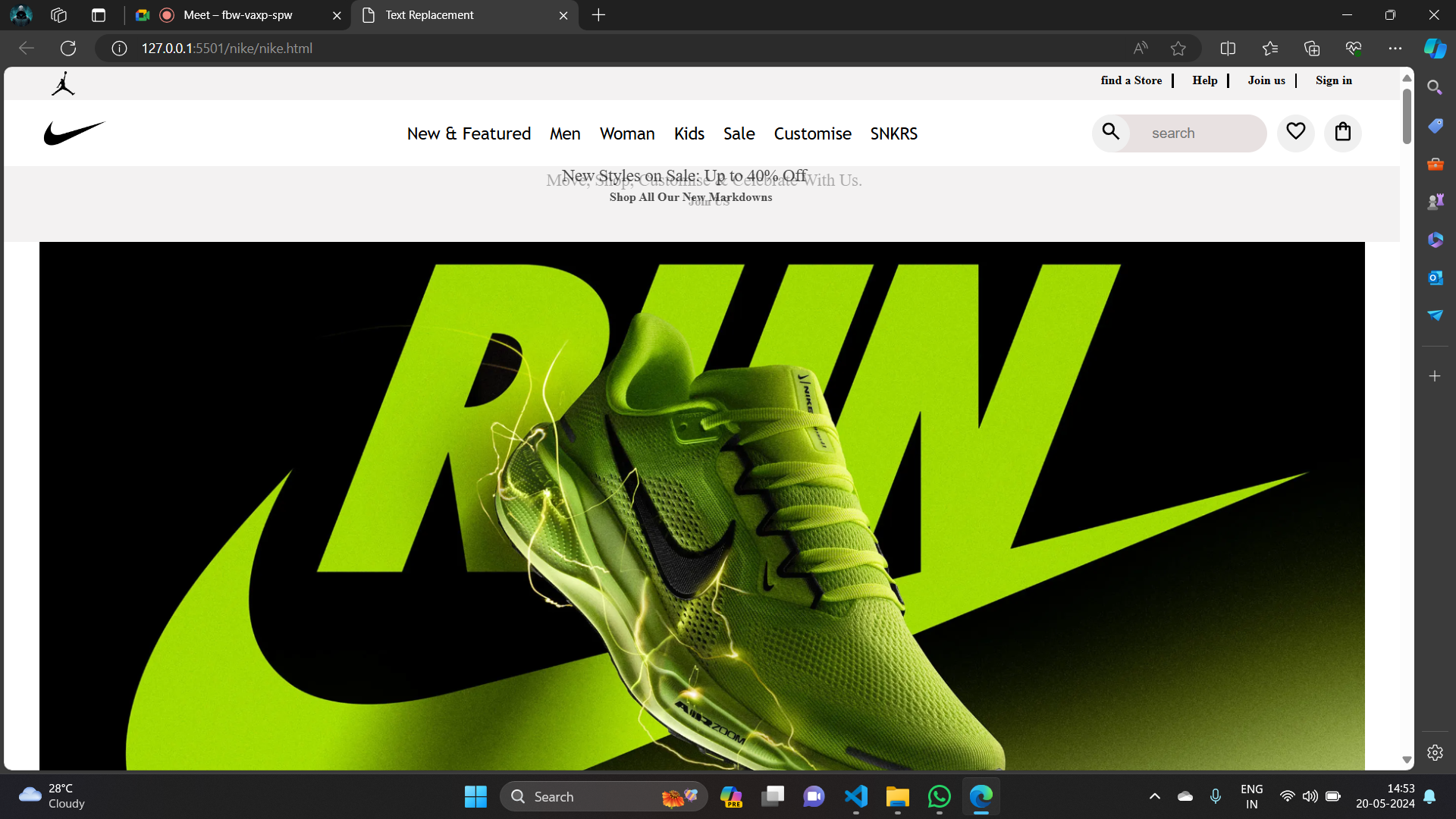Open the favourites heart icon
The height and width of the screenshot is (819, 1456).
[1296, 132]
